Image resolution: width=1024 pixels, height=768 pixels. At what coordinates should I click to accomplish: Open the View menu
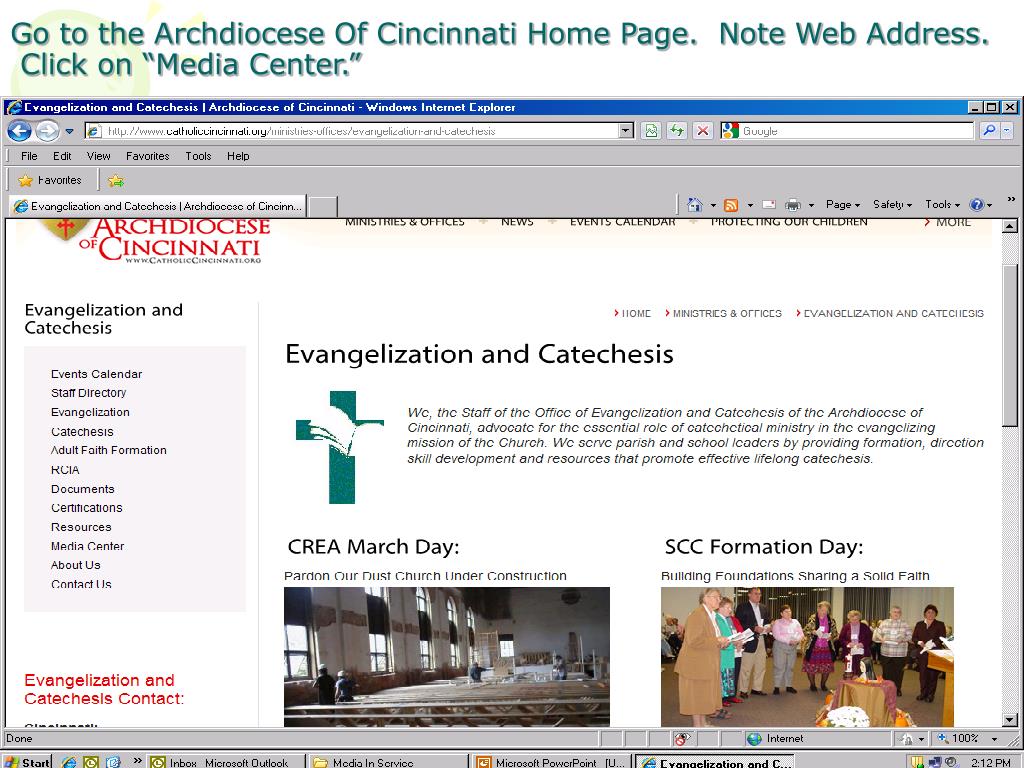point(99,156)
